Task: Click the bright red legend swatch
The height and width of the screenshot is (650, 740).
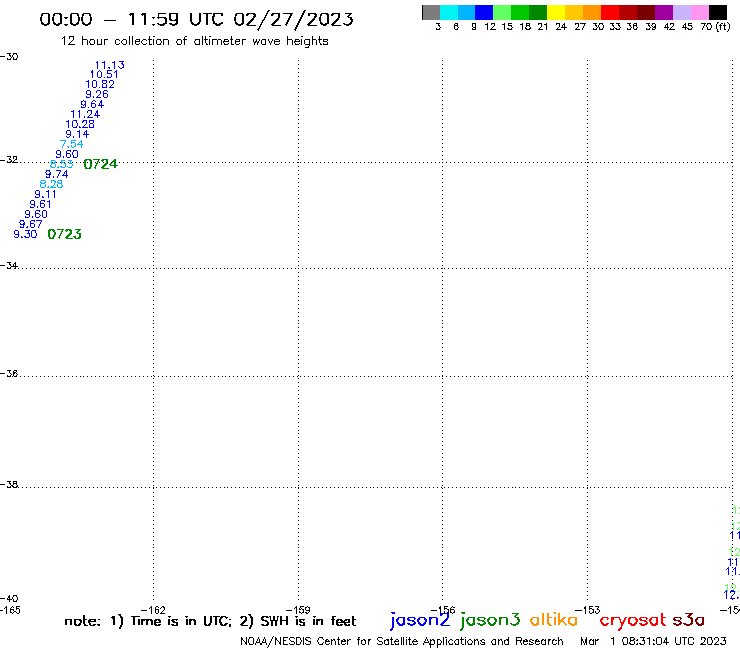Action: tap(610, 12)
